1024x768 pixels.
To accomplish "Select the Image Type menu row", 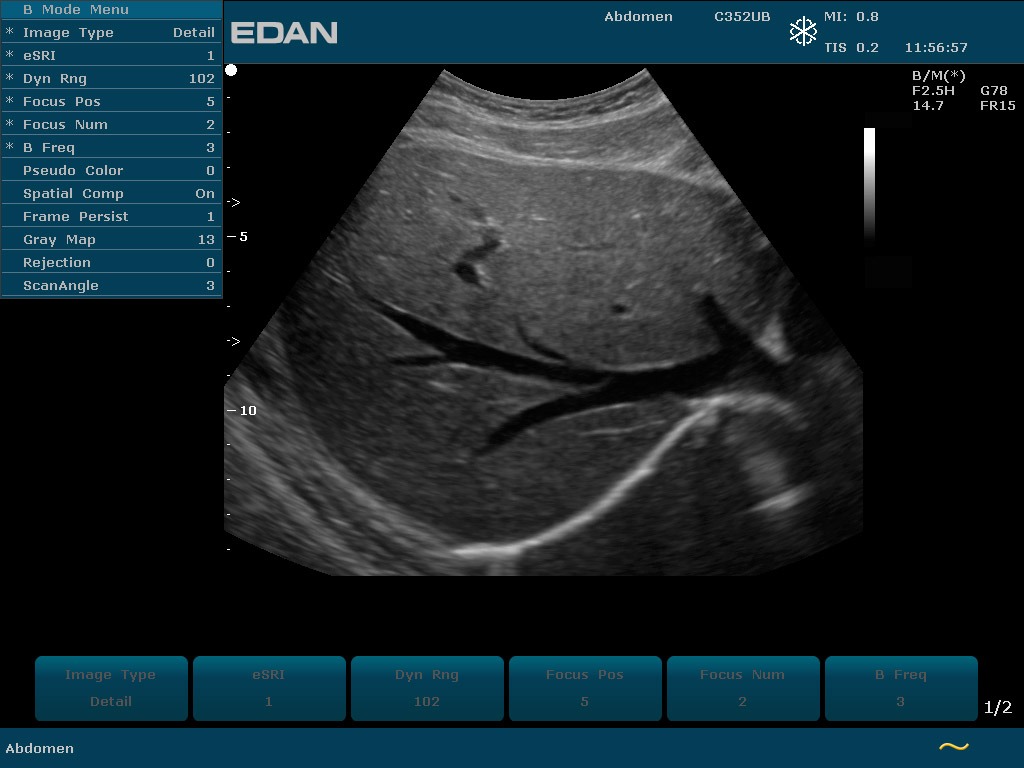I will tap(112, 32).
